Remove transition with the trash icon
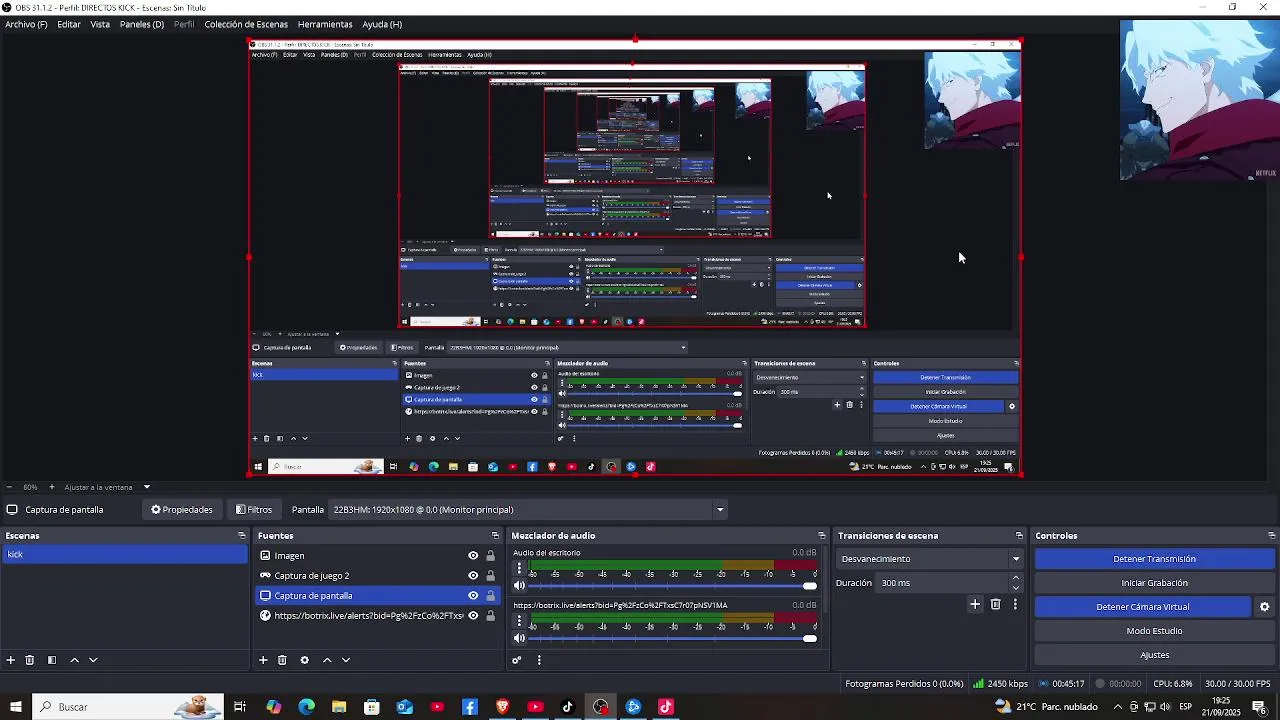Screen dimensions: 1280x720 [995, 604]
